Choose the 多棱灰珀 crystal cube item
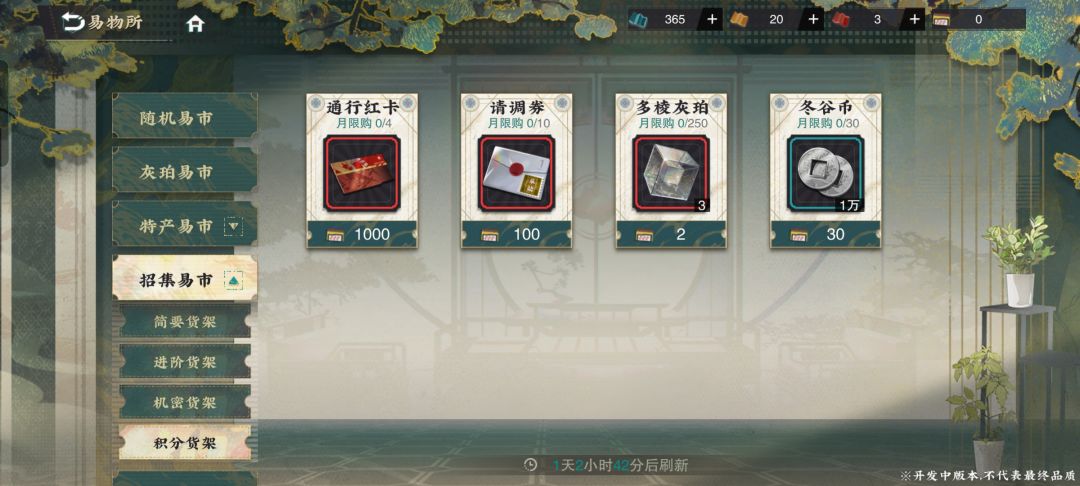This screenshot has width=1080, height=486. (x=671, y=173)
